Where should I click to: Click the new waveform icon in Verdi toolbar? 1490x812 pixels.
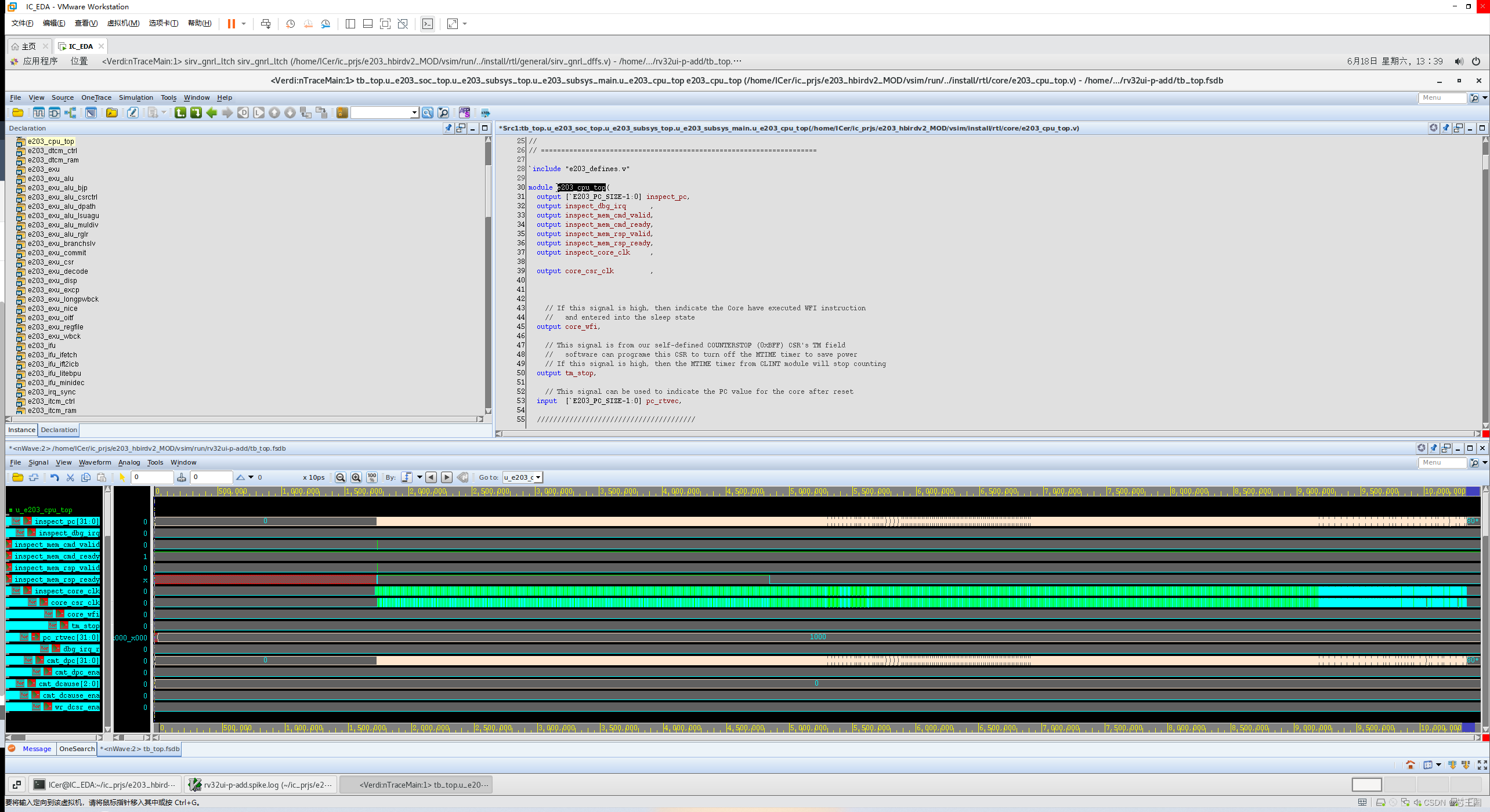[38, 113]
